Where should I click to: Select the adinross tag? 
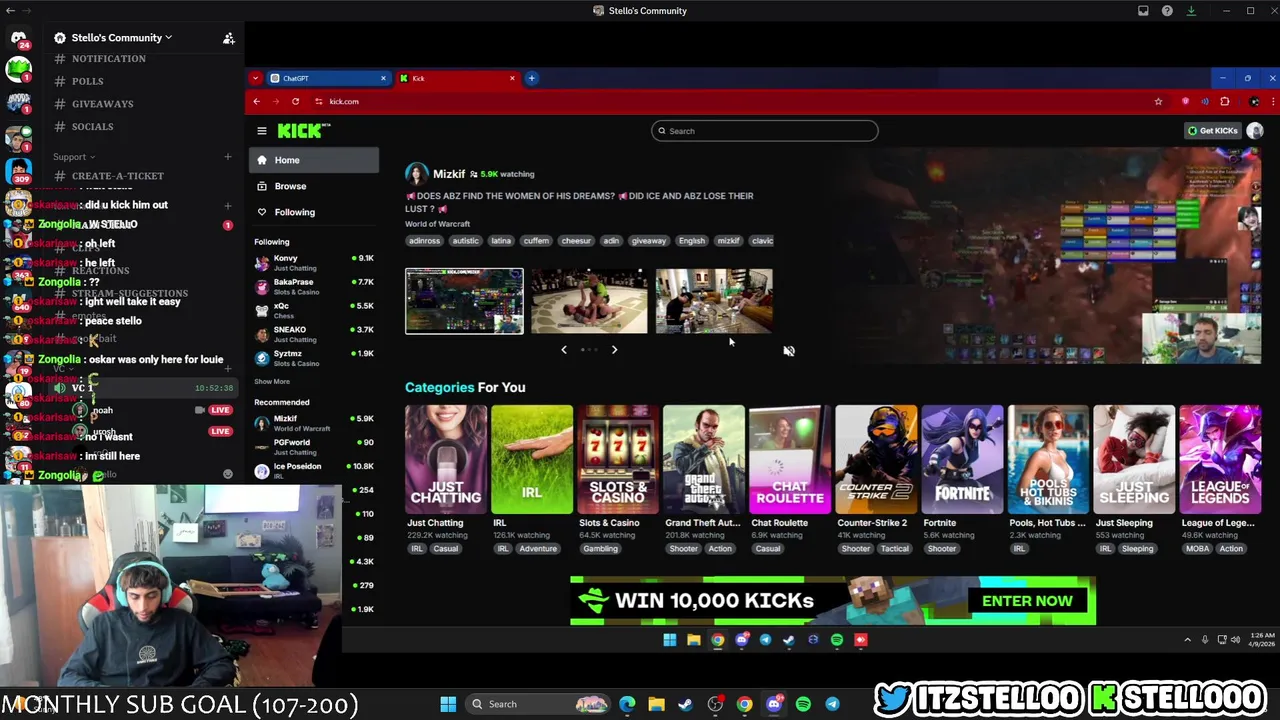424,241
